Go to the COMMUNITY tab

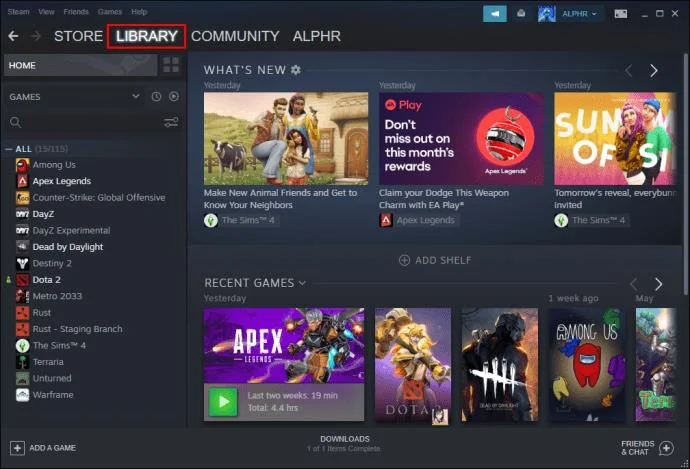235,36
